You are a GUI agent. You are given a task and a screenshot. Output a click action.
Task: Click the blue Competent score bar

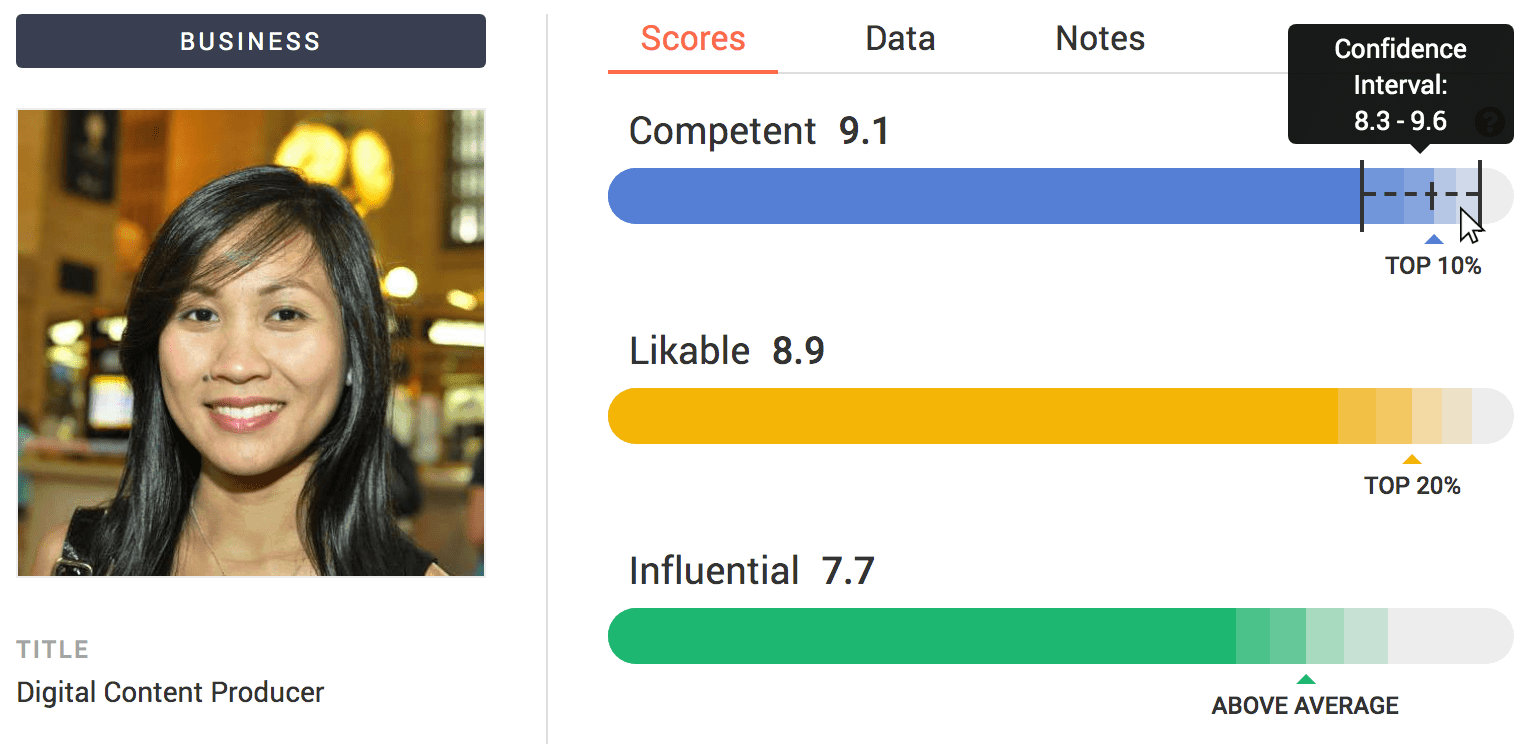tap(1060, 196)
